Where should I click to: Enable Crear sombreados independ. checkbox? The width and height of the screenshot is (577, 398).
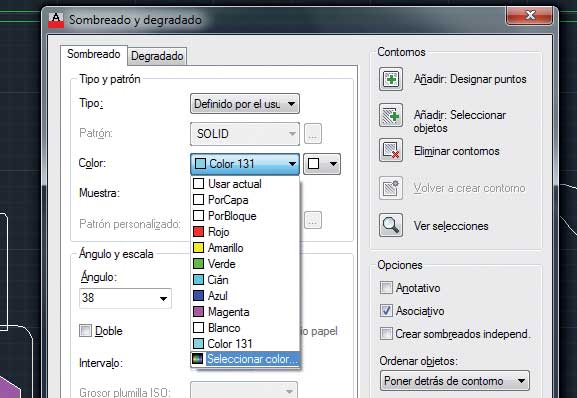coord(386,334)
